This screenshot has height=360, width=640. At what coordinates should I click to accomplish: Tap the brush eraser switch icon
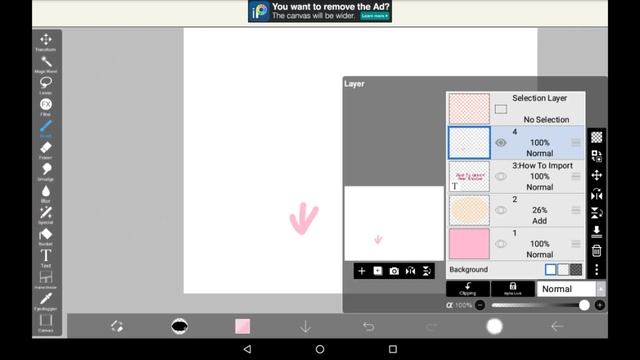pyautogui.click(x=117, y=327)
